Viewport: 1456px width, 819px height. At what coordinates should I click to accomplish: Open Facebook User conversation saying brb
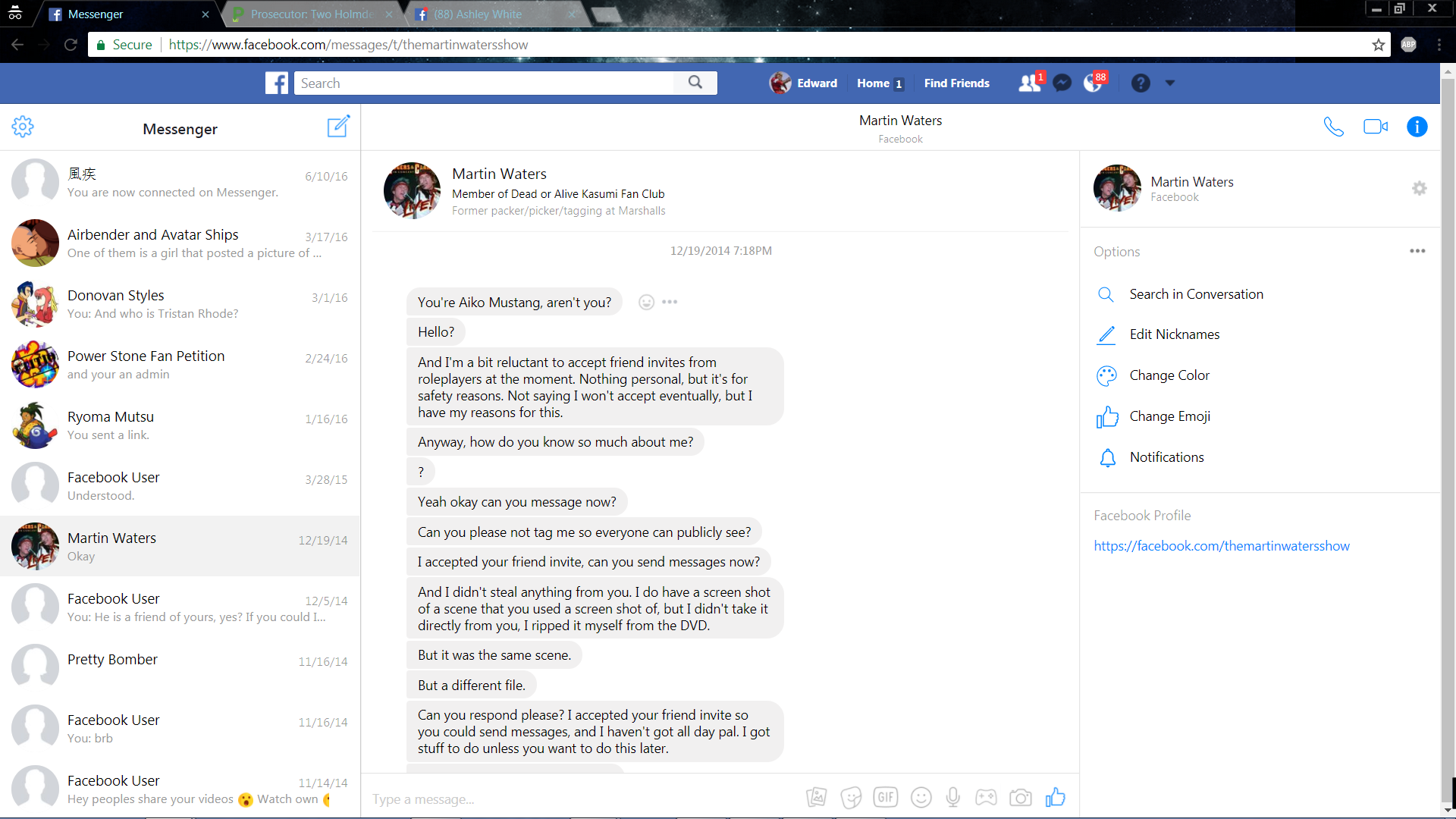point(180,729)
